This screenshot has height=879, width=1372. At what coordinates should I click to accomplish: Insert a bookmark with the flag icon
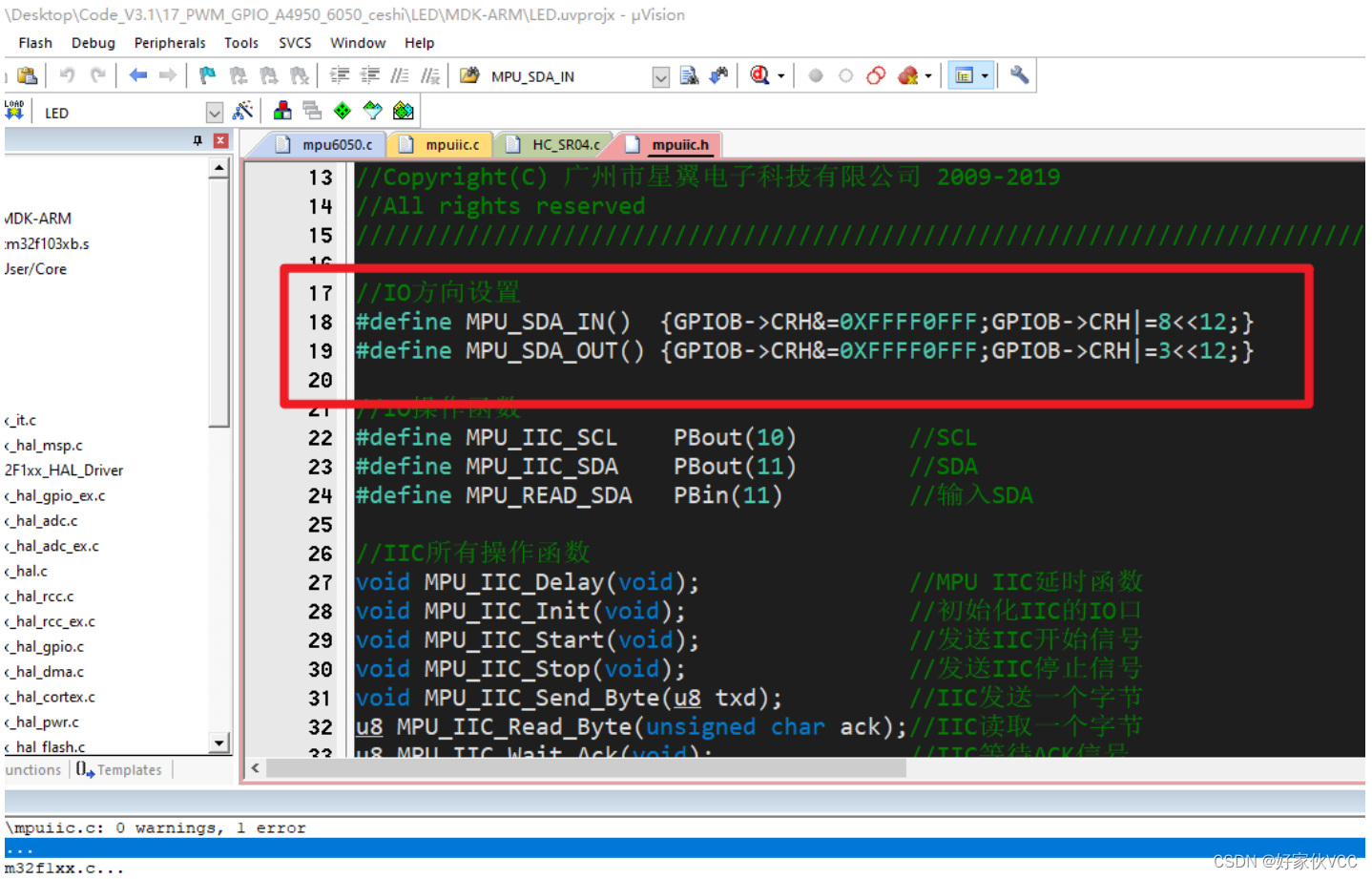(x=207, y=75)
